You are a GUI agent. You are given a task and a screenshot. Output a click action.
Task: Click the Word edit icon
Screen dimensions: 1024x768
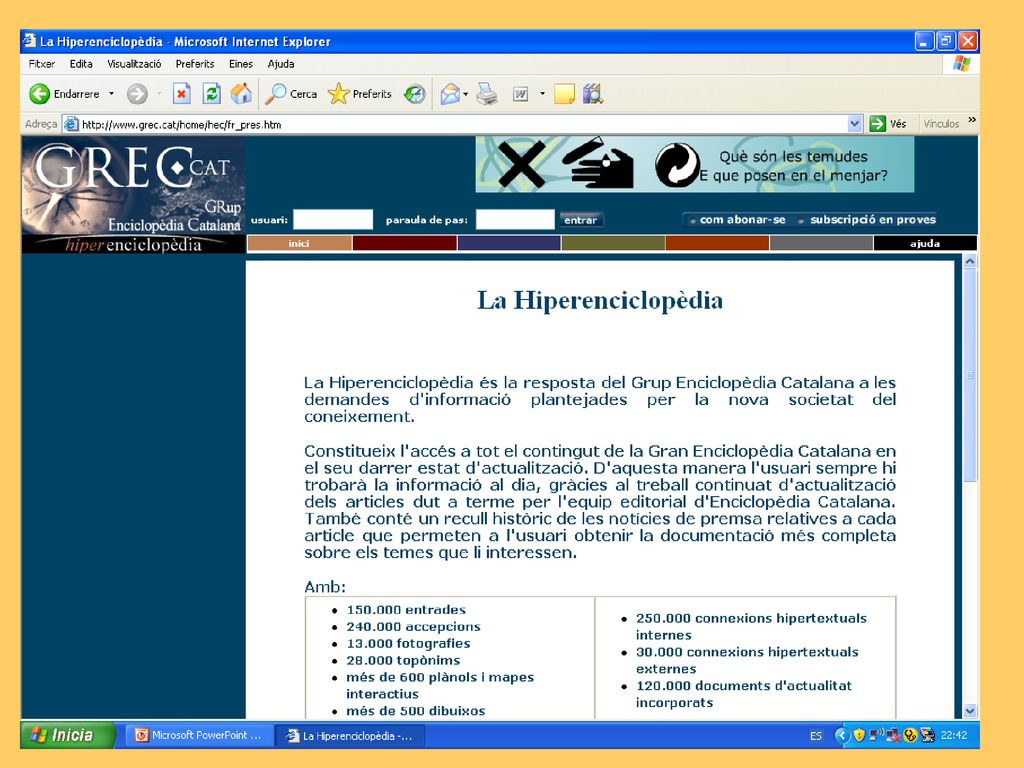[x=520, y=94]
